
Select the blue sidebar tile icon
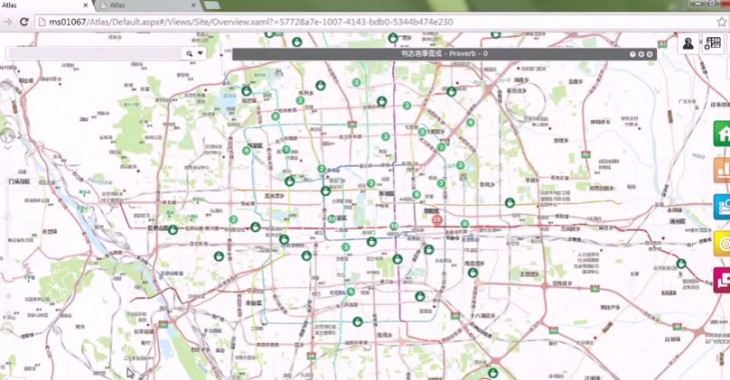723,207
